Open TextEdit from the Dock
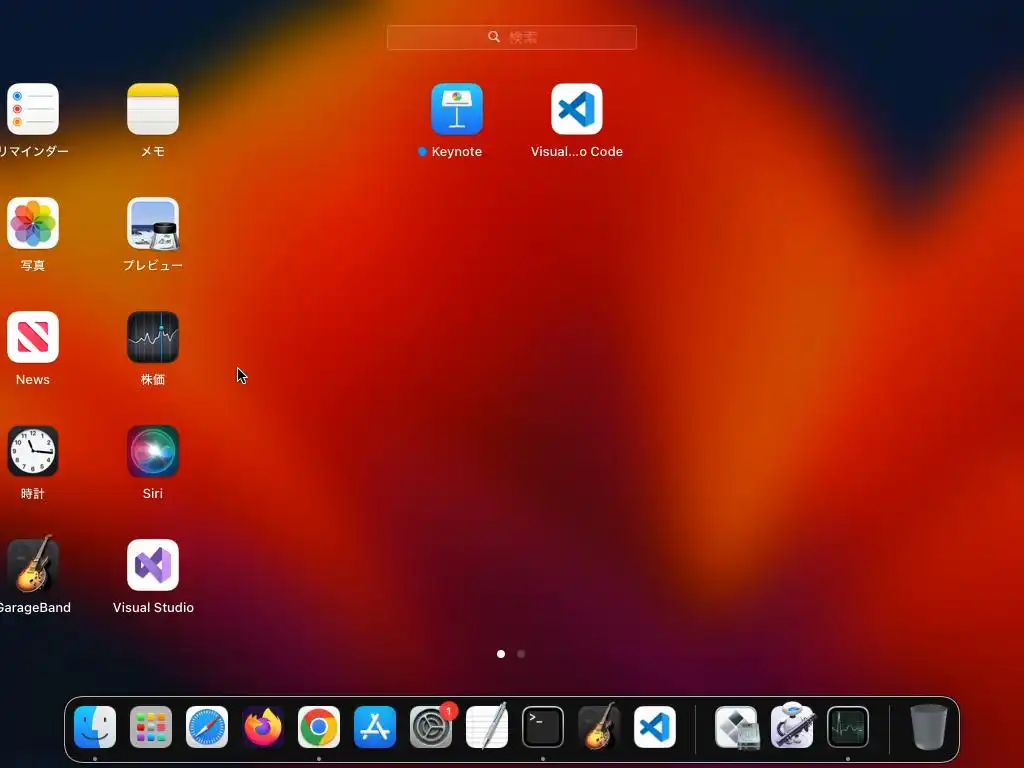 coord(487,727)
